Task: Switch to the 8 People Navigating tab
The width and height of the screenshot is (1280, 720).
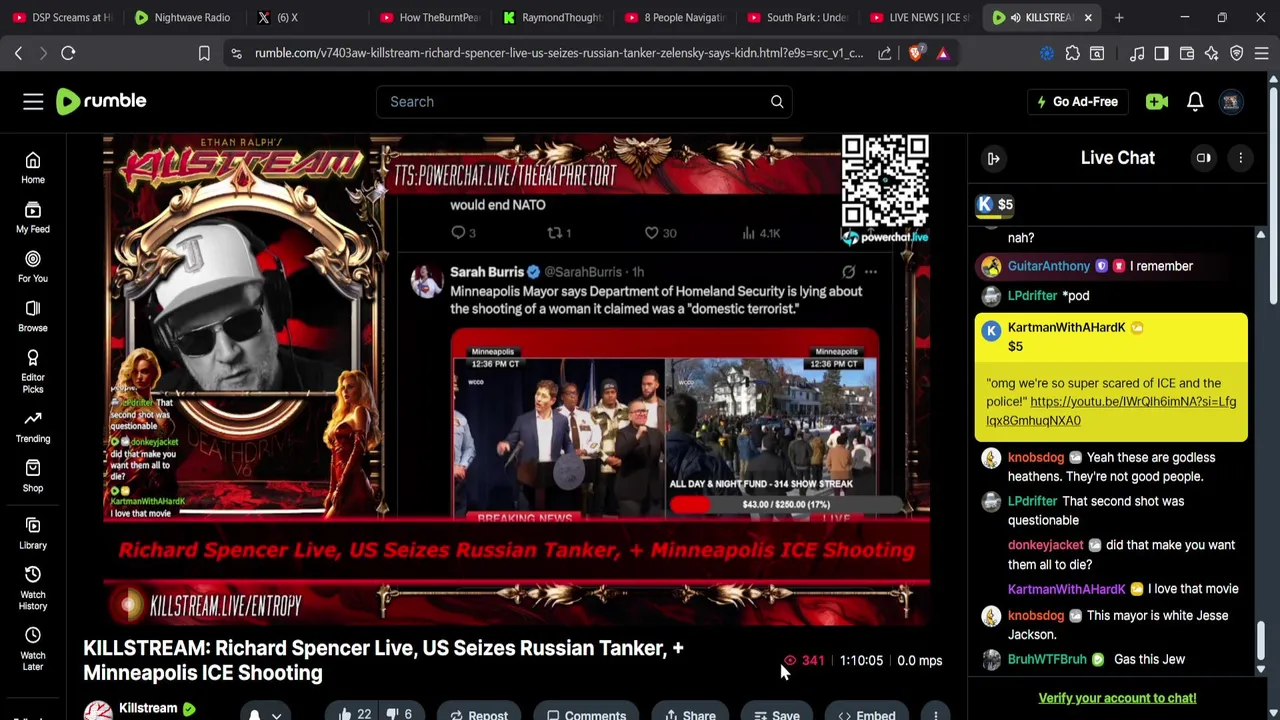Action: tap(675, 17)
